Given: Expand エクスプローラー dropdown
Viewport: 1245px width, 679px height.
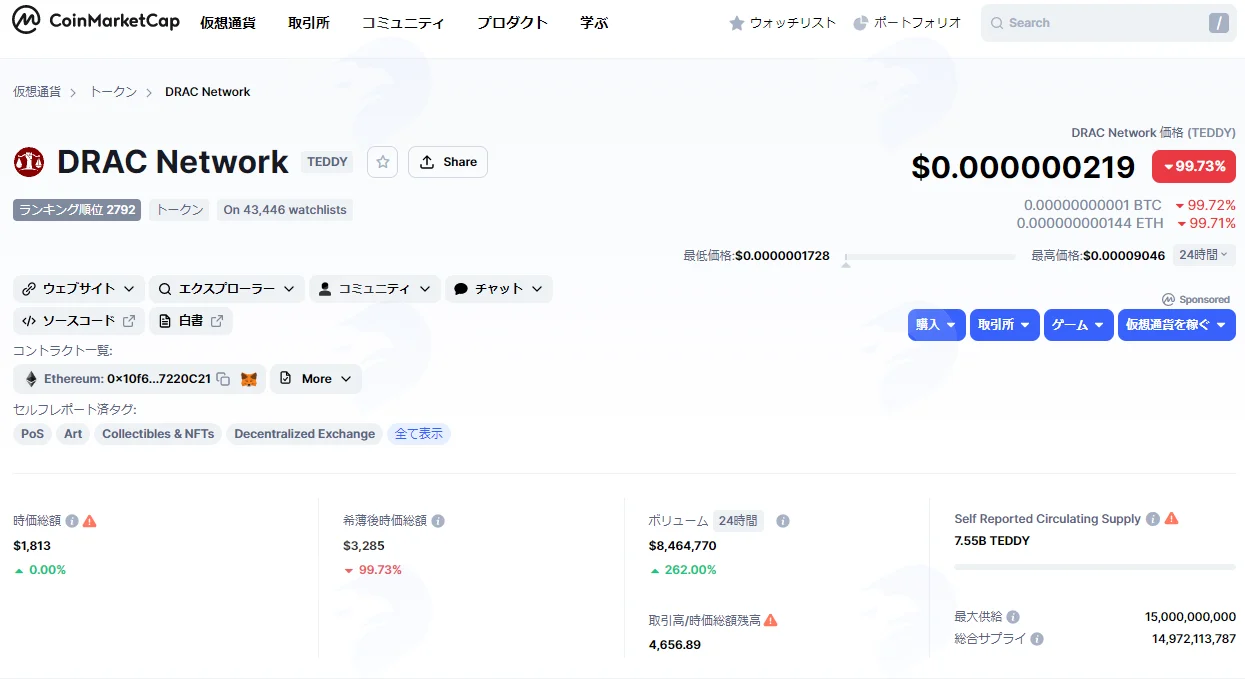Looking at the screenshot, I should [x=227, y=289].
